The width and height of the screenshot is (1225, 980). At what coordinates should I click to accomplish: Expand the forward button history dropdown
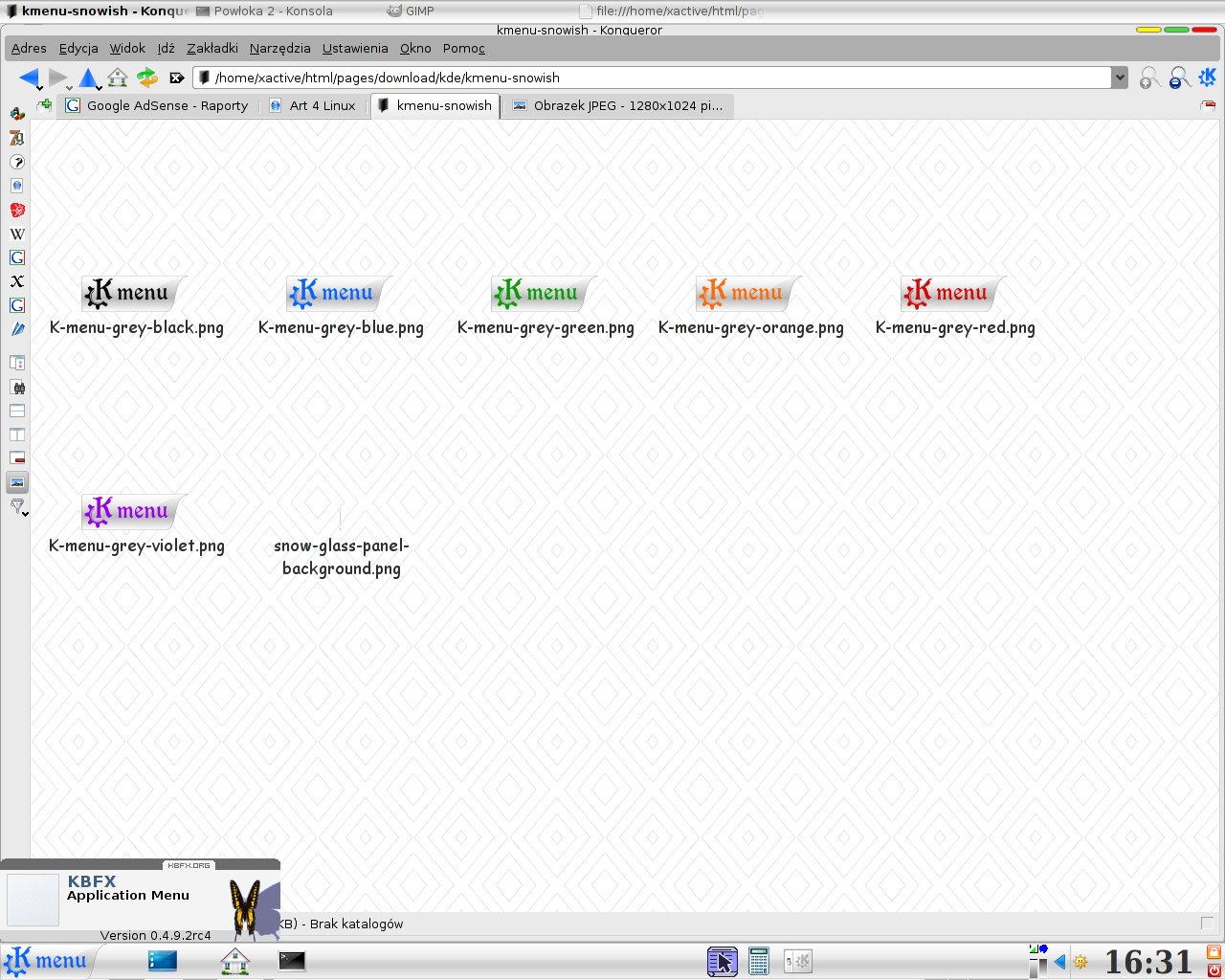click(69, 88)
